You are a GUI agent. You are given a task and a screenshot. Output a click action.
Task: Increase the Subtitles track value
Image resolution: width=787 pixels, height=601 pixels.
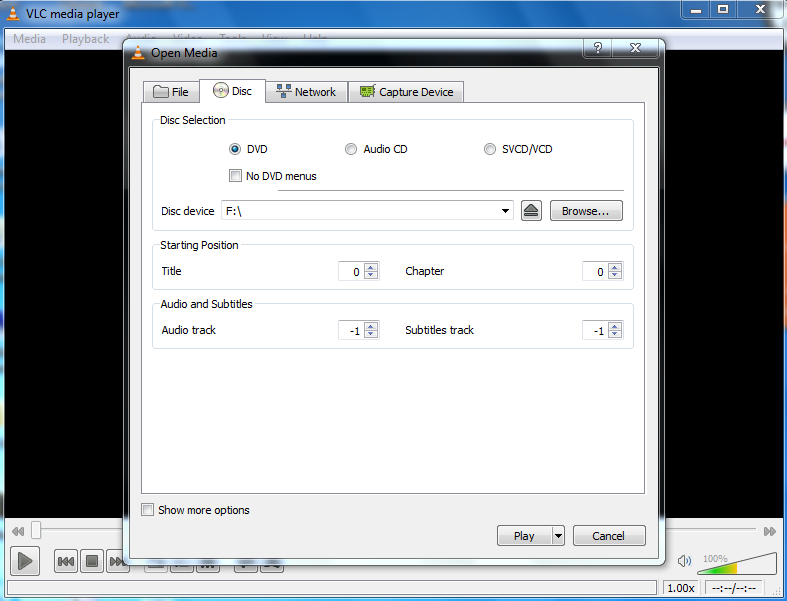click(615, 326)
